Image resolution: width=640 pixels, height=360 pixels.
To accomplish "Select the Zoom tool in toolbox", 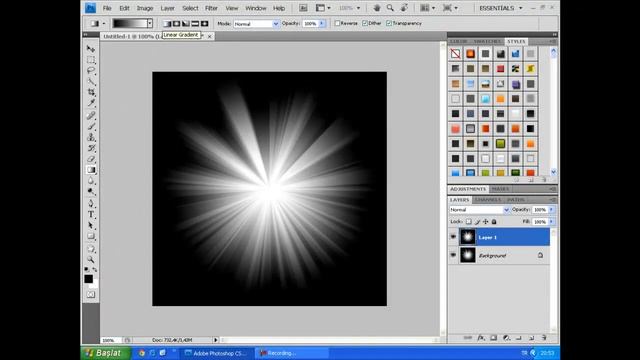I will point(91,260).
